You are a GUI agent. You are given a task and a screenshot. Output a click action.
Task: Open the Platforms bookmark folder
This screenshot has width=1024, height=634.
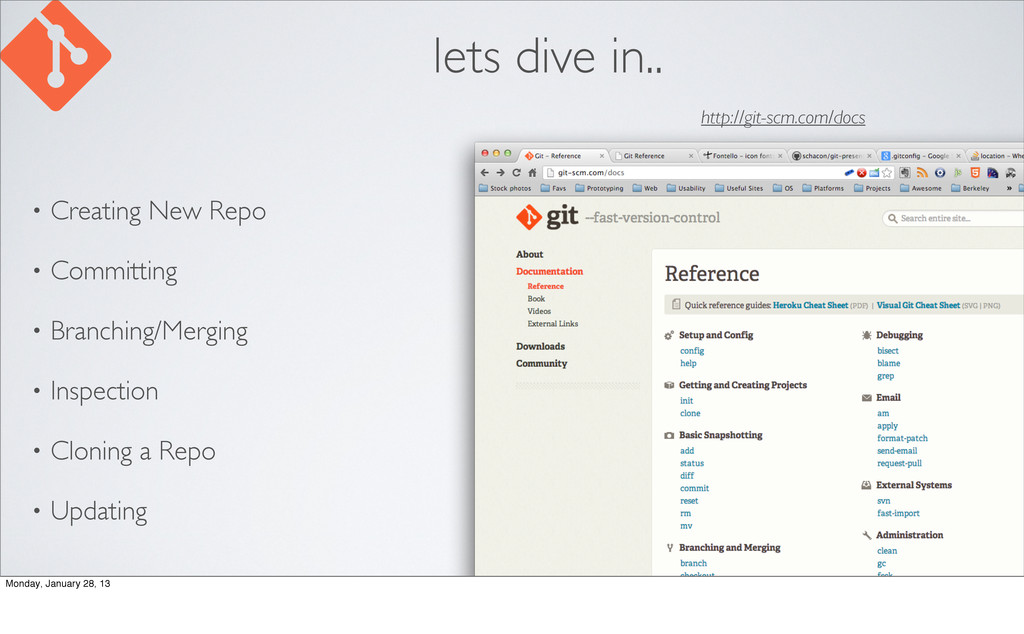[823, 188]
